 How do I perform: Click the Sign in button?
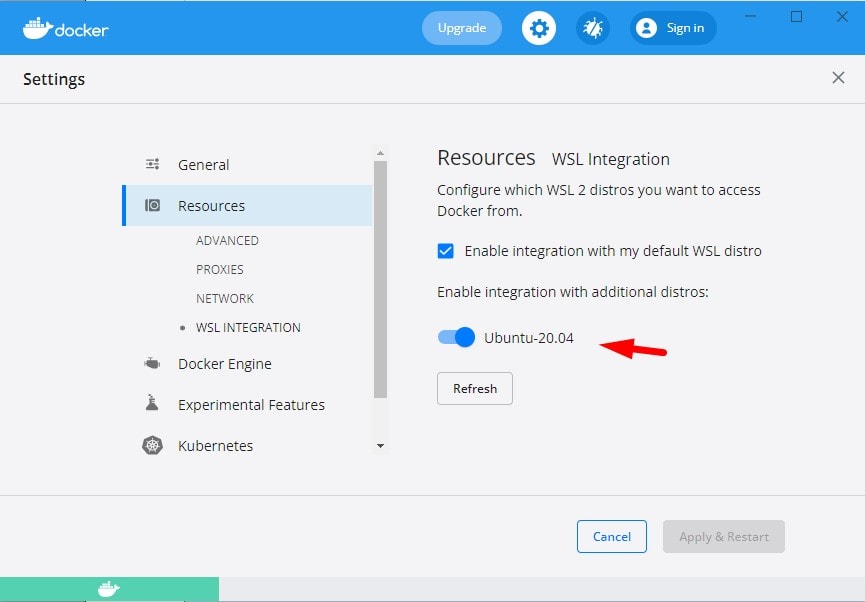point(673,28)
